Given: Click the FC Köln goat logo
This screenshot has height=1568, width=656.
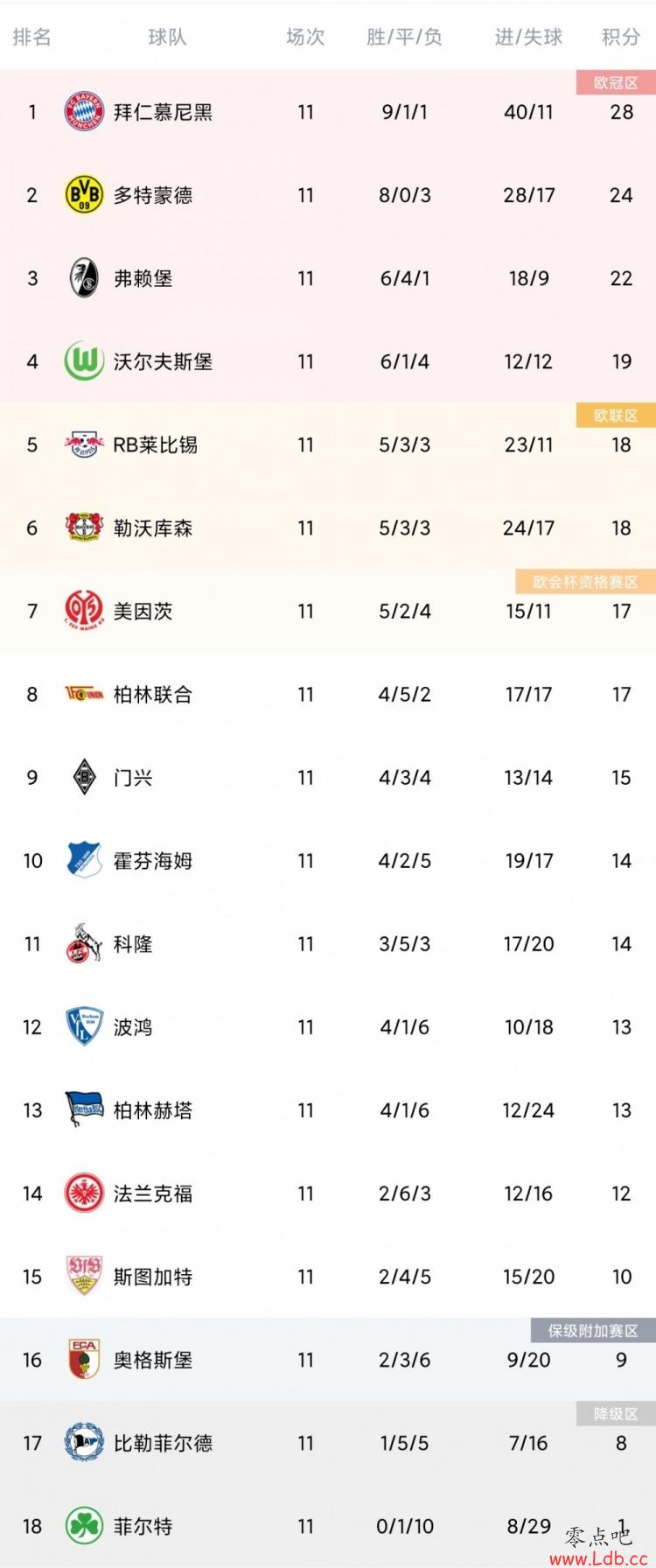Looking at the screenshot, I should tap(85, 944).
